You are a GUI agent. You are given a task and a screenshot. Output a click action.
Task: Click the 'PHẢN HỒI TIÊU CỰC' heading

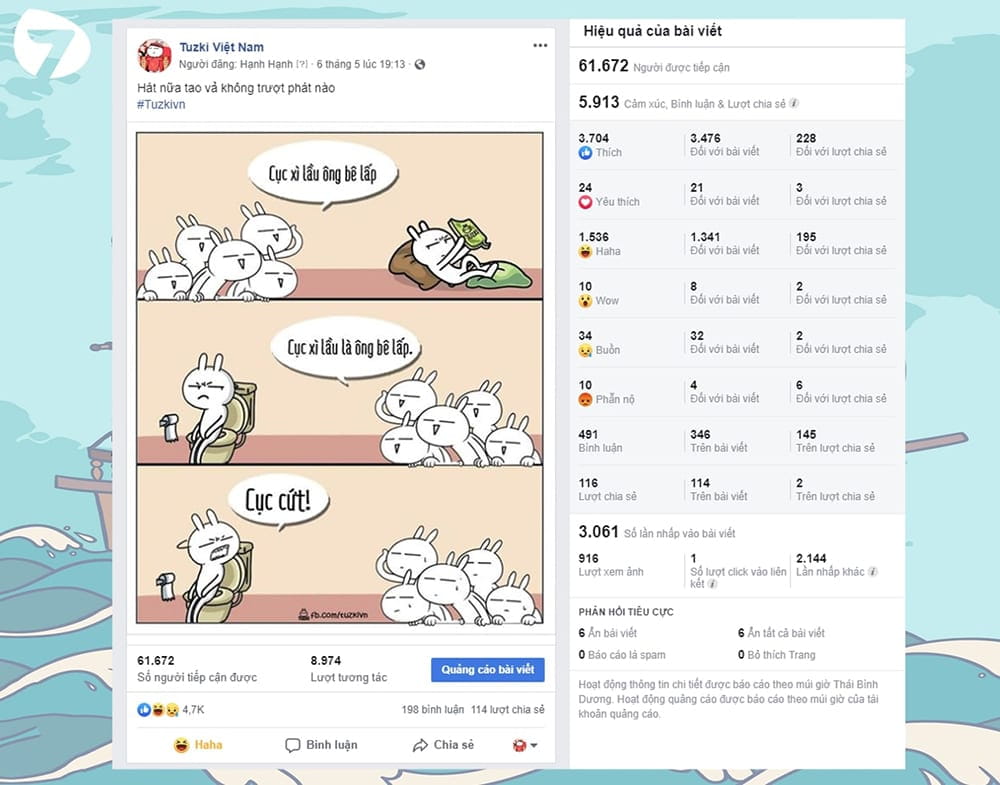[x=626, y=612]
